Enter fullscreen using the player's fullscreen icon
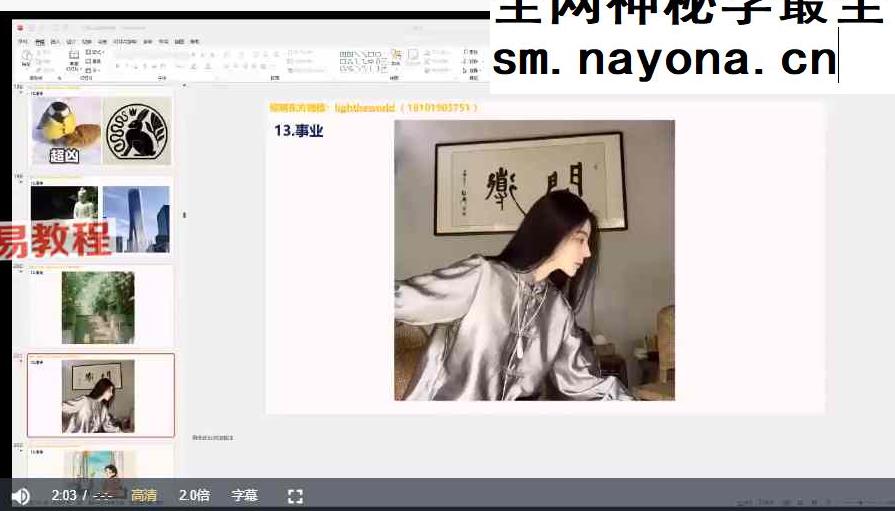The height and width of the screenshot is (511, 895). pos(295,496)
